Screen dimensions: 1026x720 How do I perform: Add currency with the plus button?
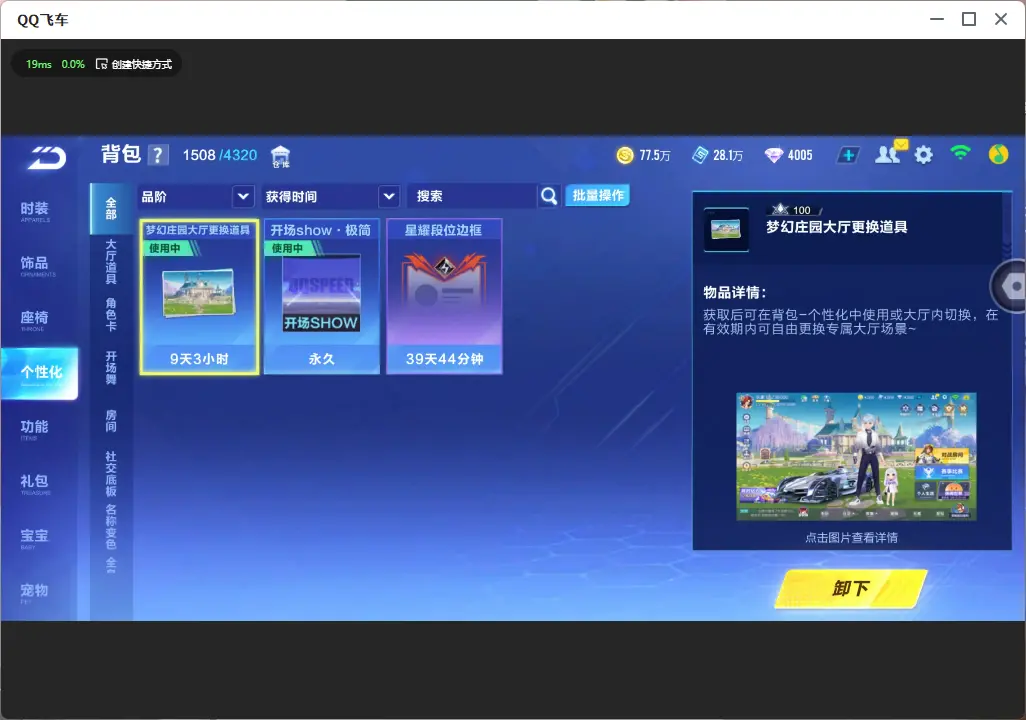[x=848, y=155]
